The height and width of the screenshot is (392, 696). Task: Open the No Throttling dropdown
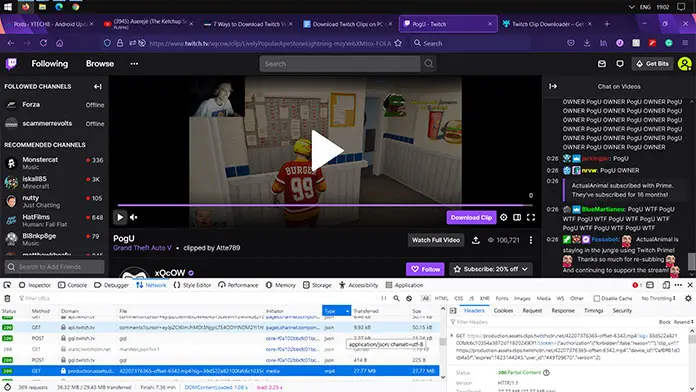[x=658, y=298]
